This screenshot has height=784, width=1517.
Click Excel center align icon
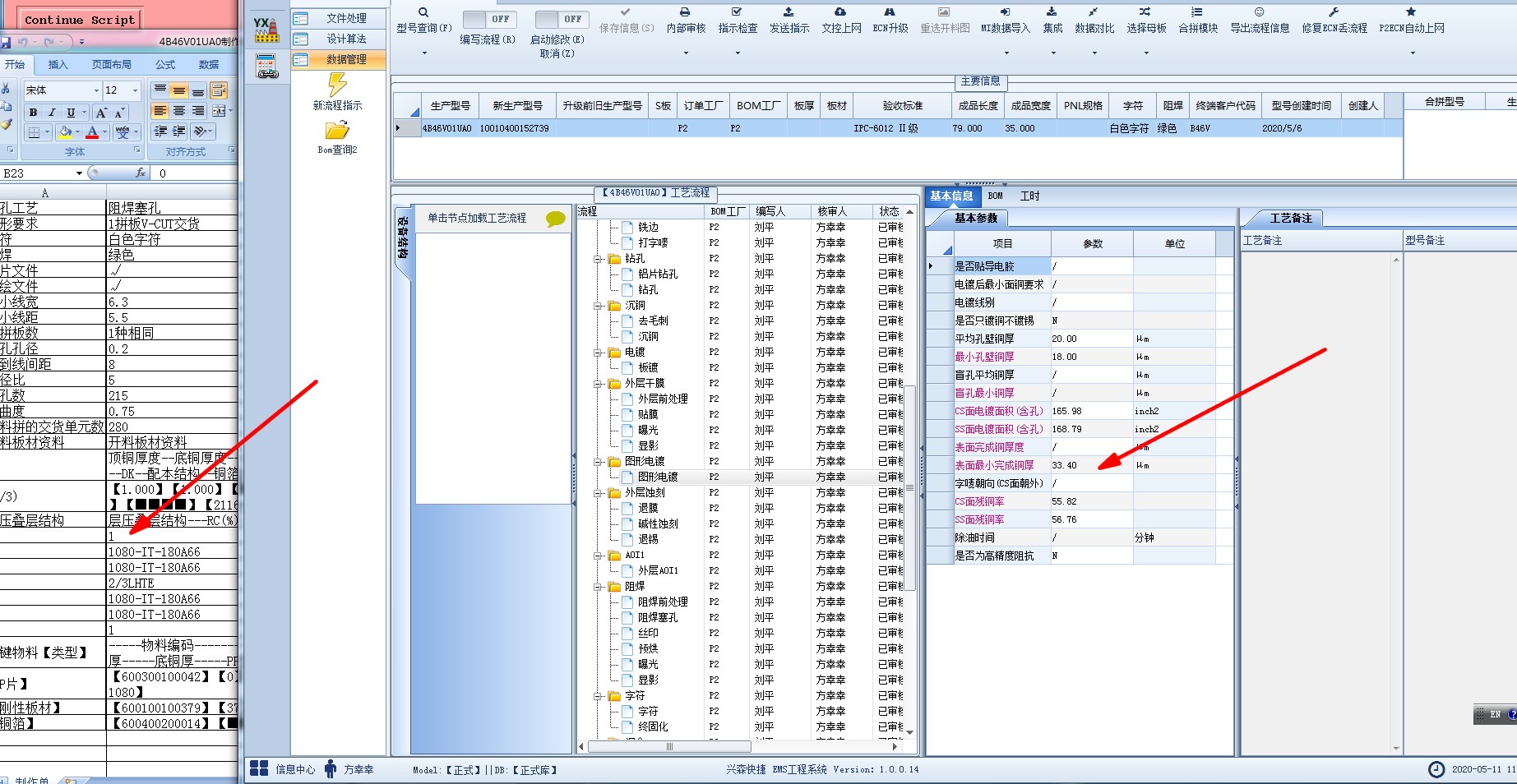[x=178, y=110]
